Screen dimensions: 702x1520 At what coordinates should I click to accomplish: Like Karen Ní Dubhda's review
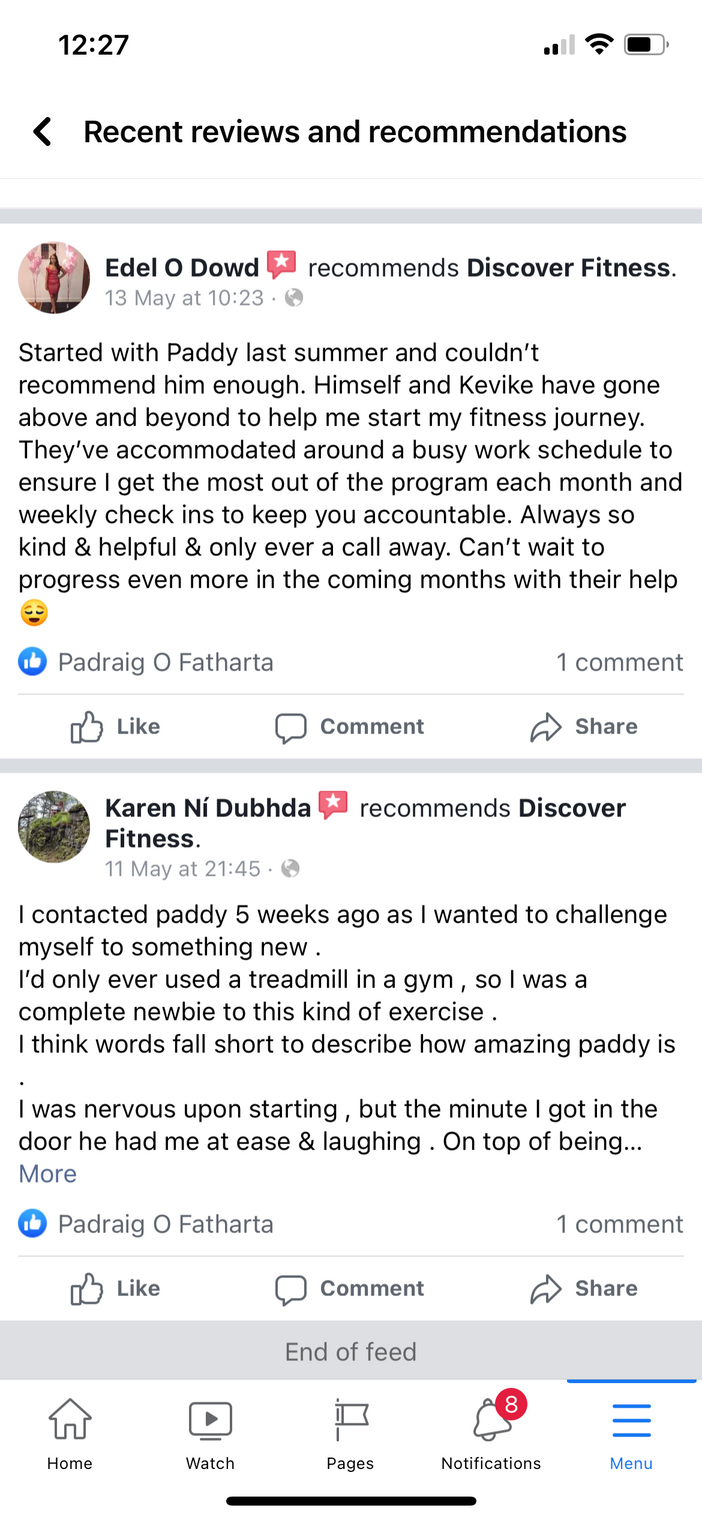[115, 1289]
